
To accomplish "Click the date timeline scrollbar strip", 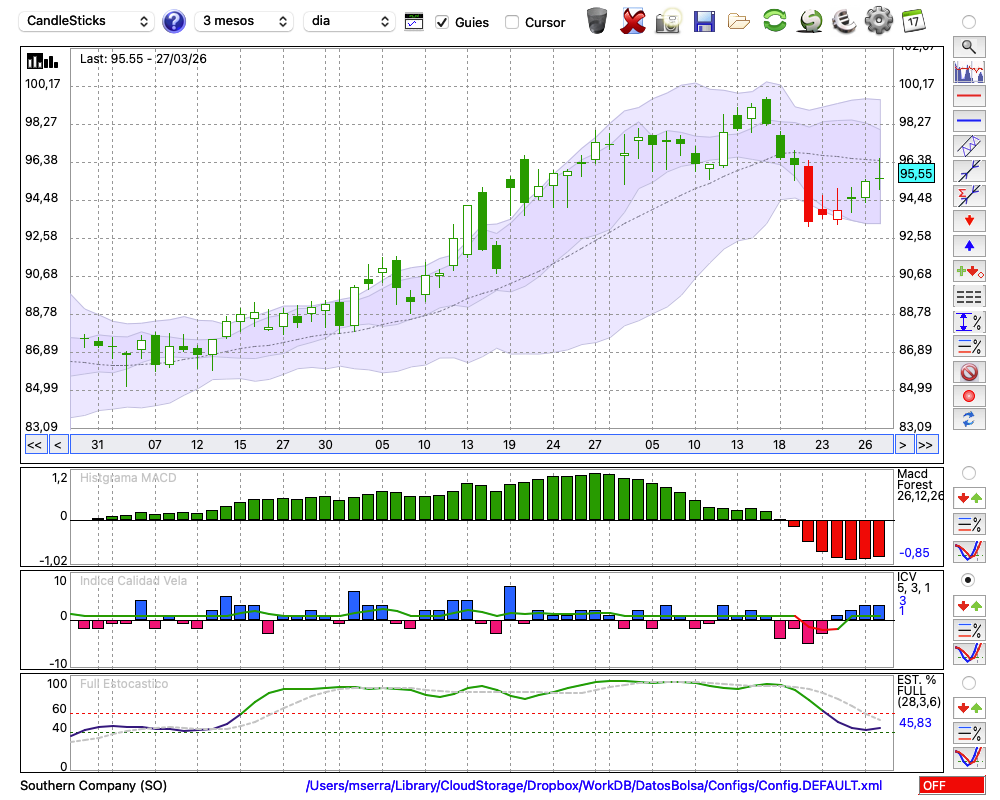I will [x=482, y=445].
